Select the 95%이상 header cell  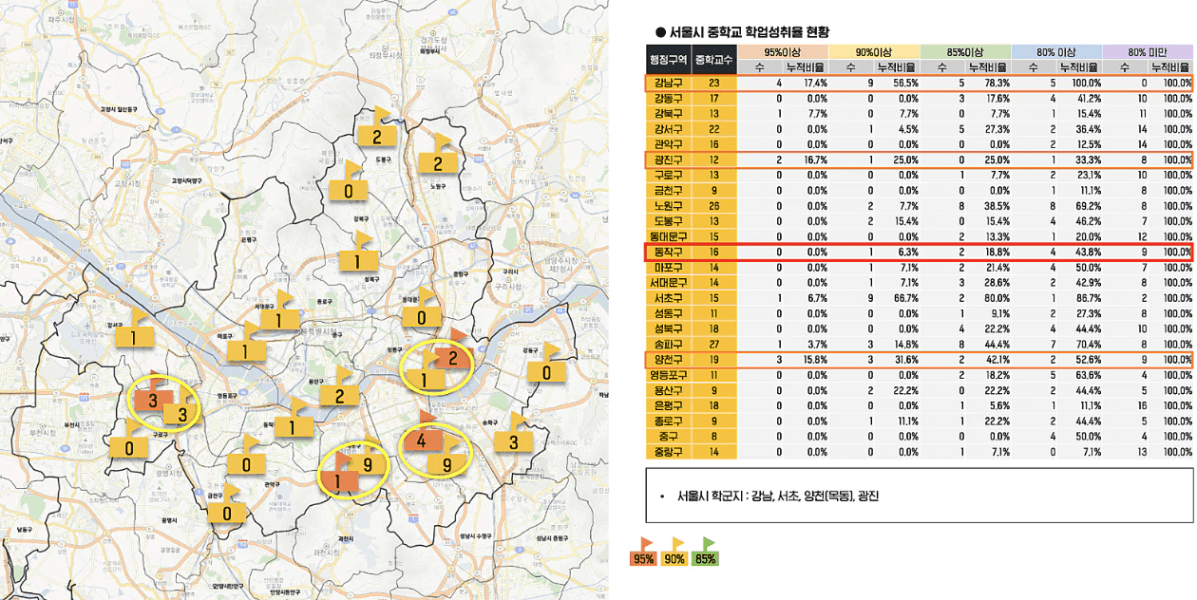[782, 51]
